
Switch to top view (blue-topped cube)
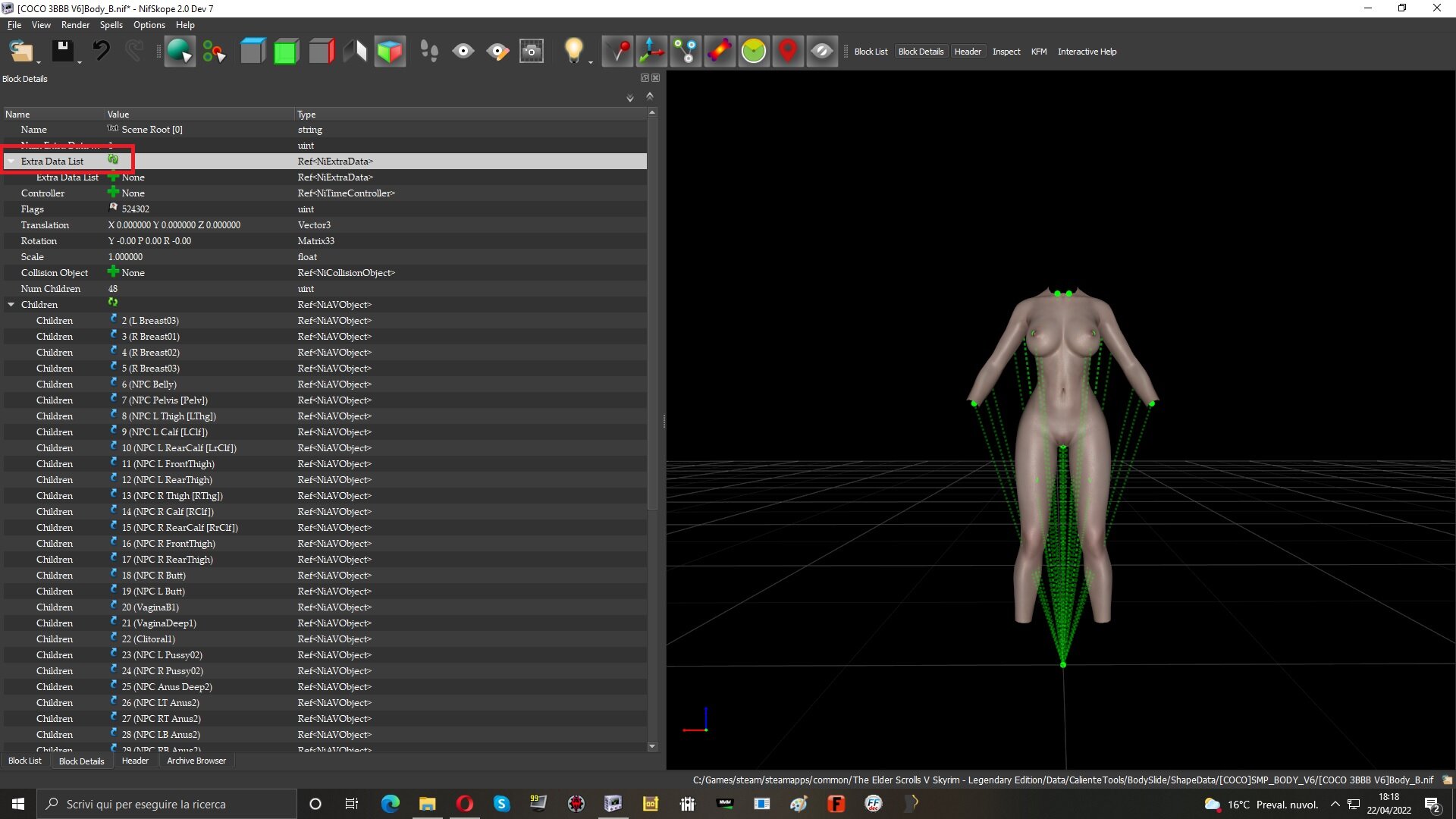click(x=253, y=52)
